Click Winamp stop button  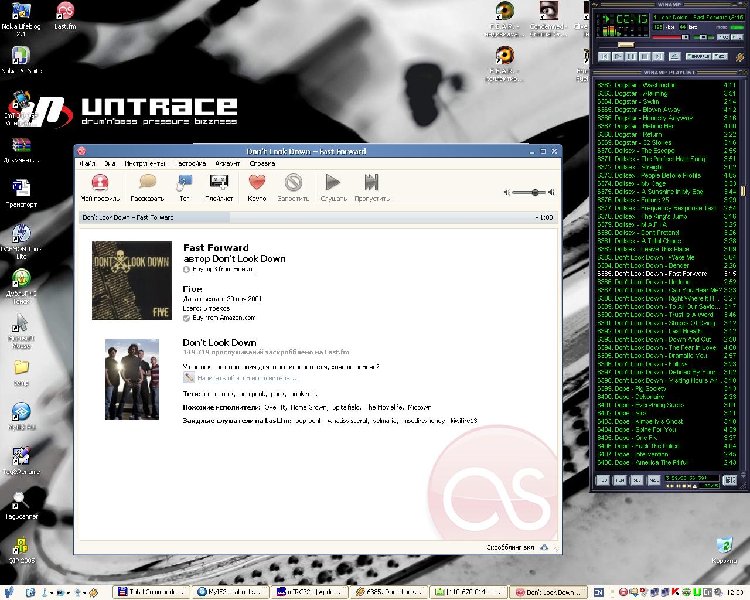point(645,56)
